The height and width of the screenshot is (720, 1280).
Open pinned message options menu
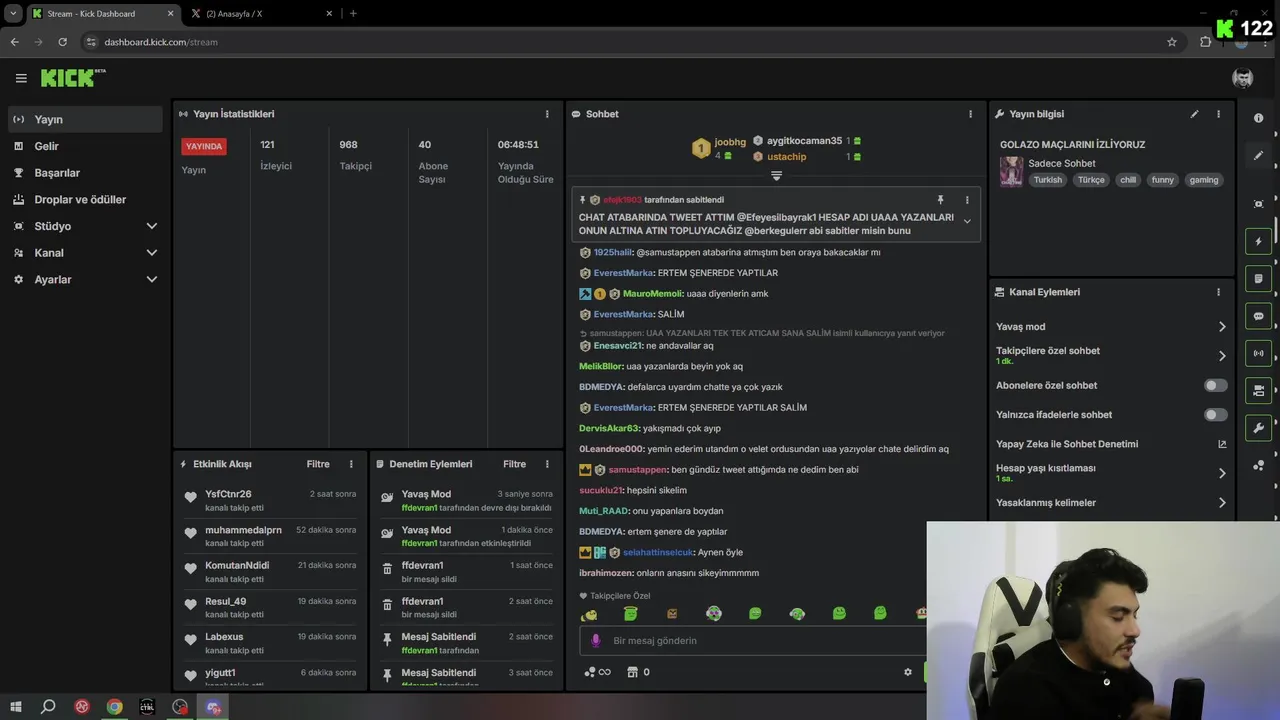coord(967,200)
